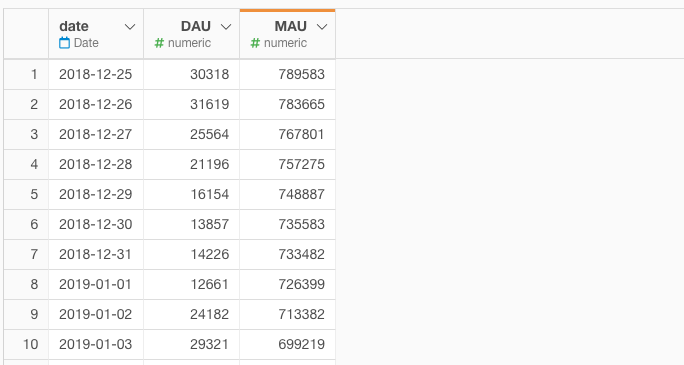Image resolution: width=684 pixels, height=365 pixels.
Task: Select row number 1
Action: (x=34, y=75)
